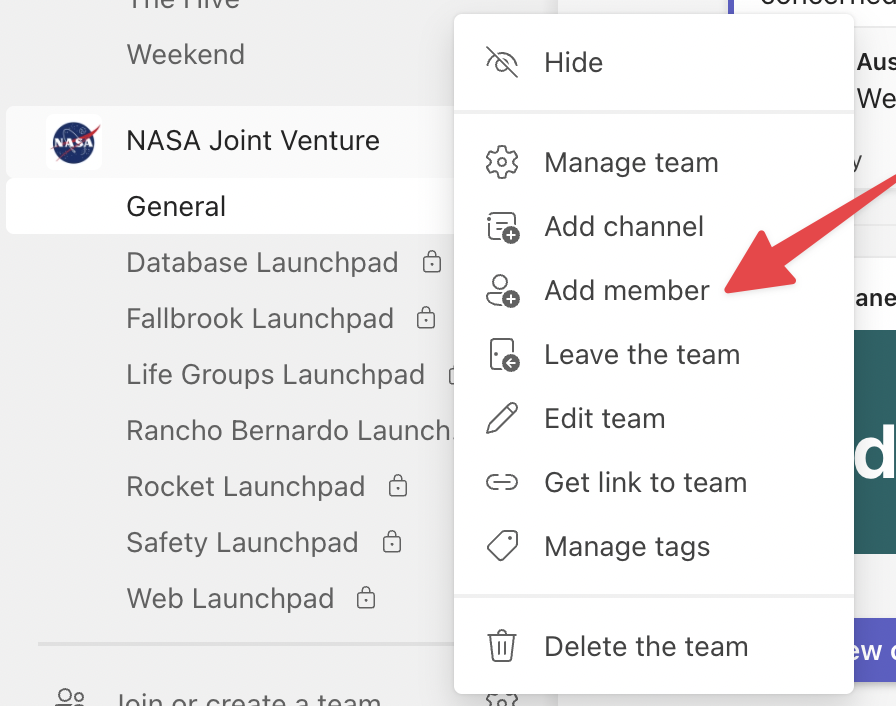Select Add member from context menu

627,291
